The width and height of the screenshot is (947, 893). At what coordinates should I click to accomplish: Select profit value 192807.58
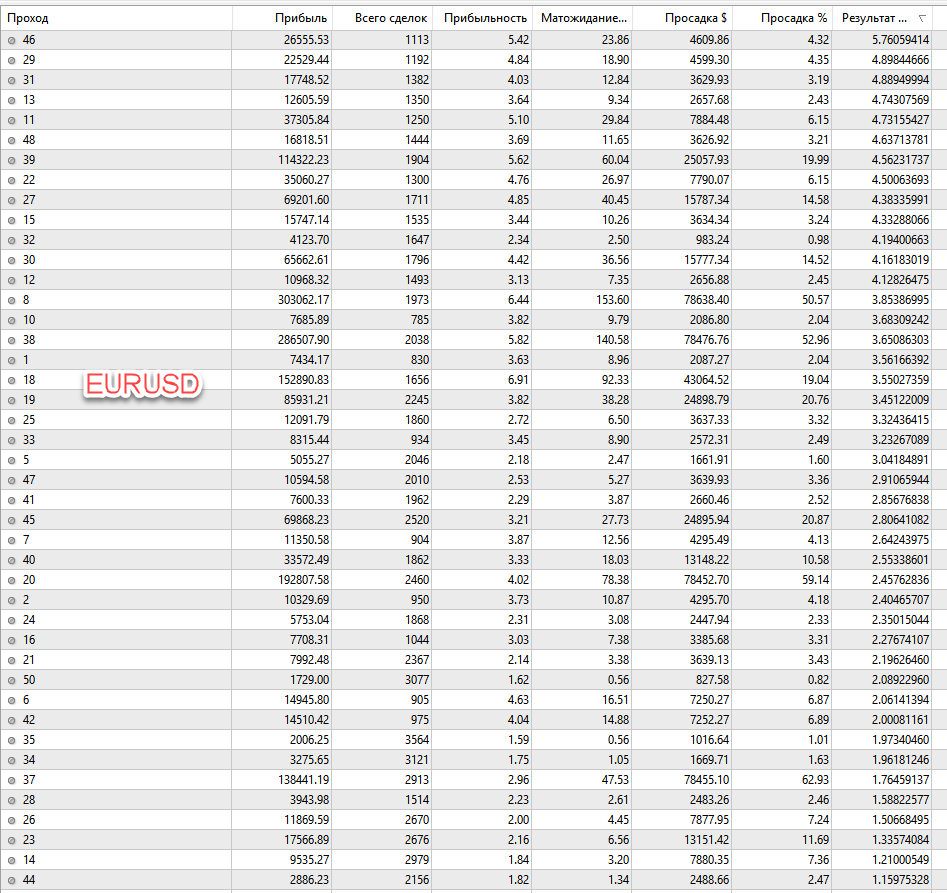tap(303, 580)
